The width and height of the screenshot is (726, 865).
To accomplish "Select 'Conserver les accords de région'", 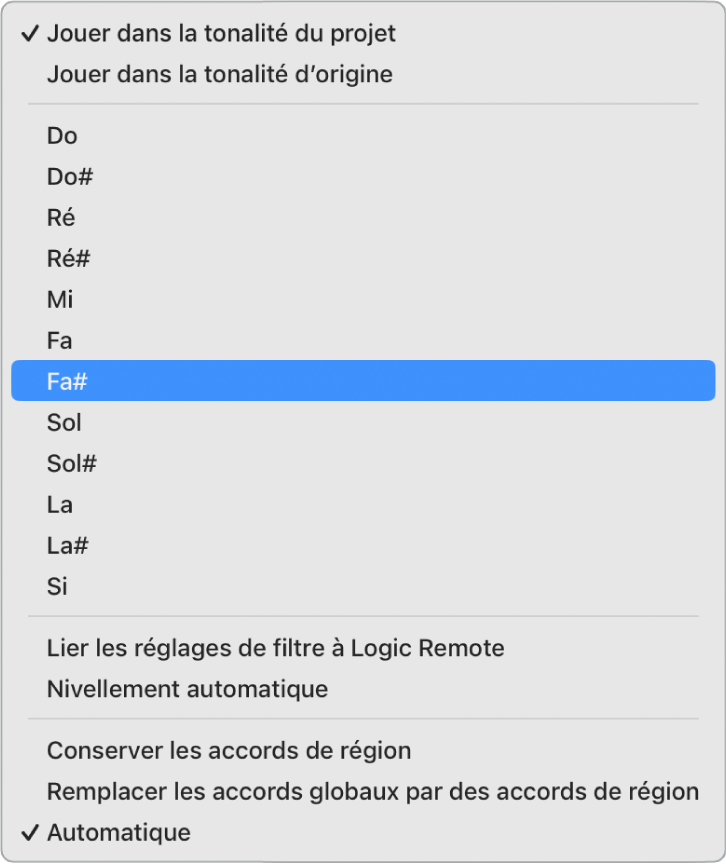I will pos(229,750).
